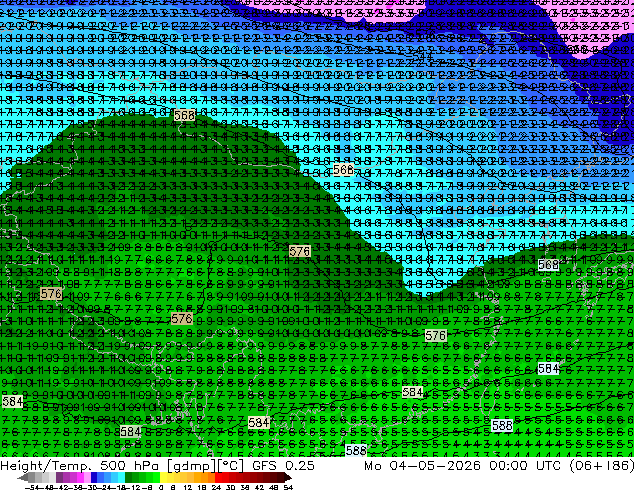The height and width of the screenshot is (490, 634).
Task: Click the (06+186) forecast hour label
Action: (x=601, y=465)
